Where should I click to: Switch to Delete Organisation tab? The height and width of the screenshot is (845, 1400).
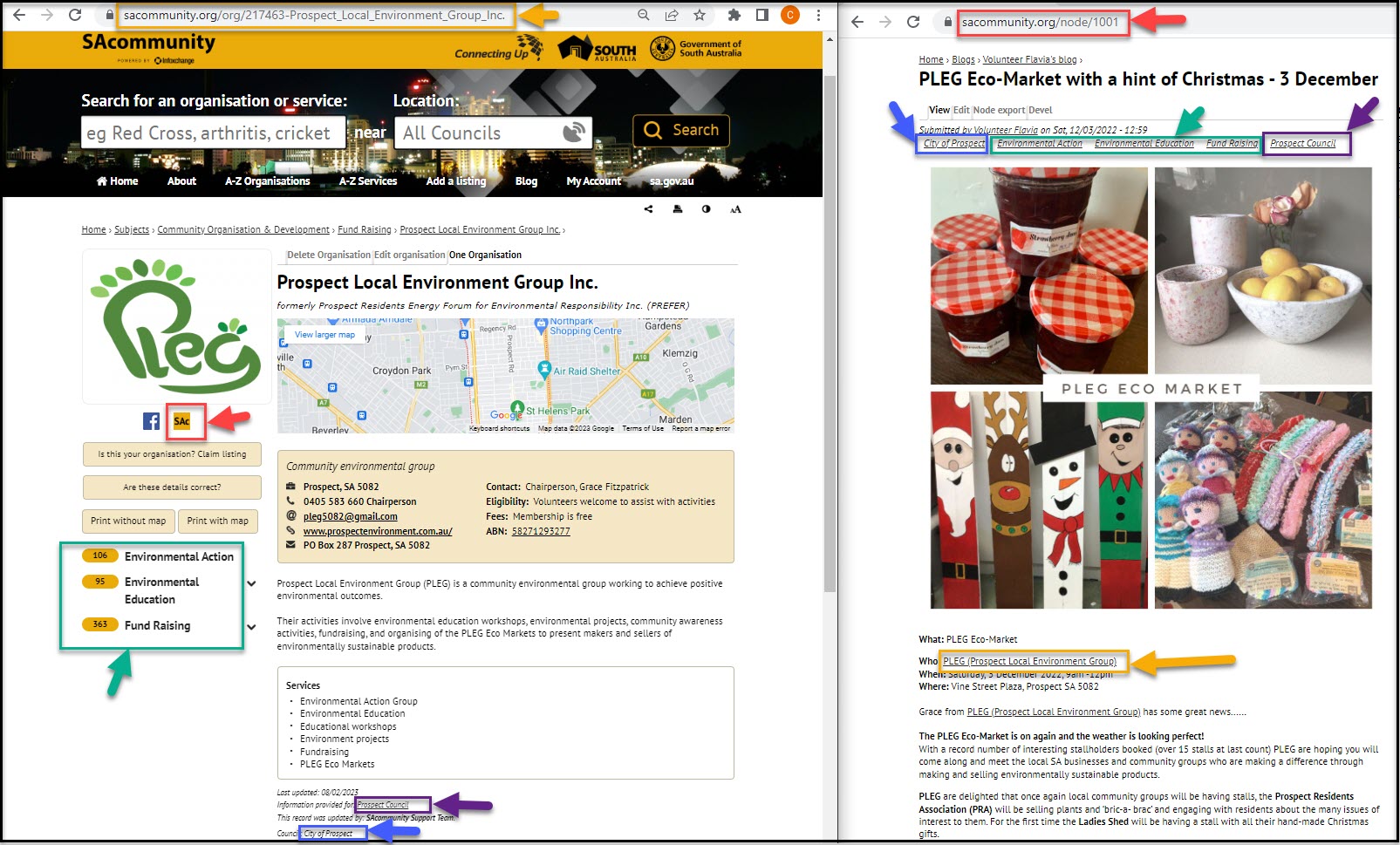(329, 255)
